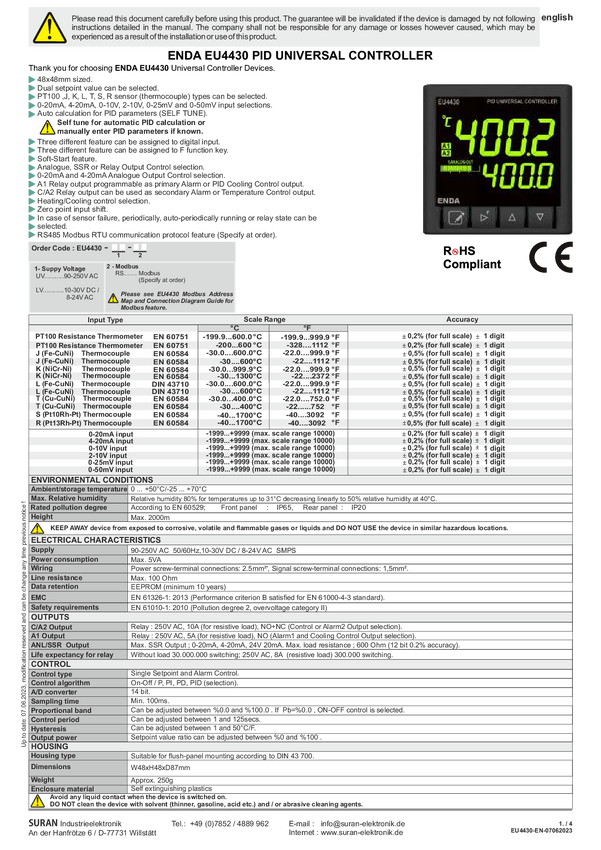The width and height of the screenshot is (601, 850).
Task: Click the 400.2 process value on the display
Action: pyautogui.click(x=505, y=136)
